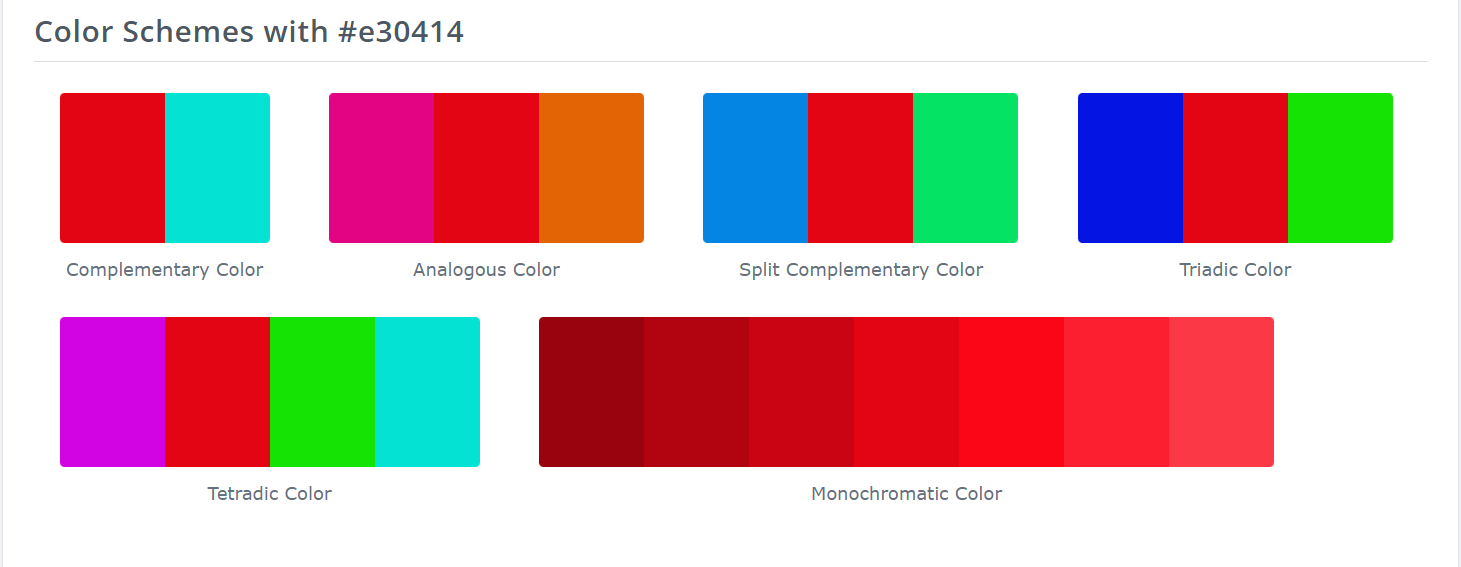Click the red middle swatch in Triadic Color
1461x567 pixels.
(1235, 168)
